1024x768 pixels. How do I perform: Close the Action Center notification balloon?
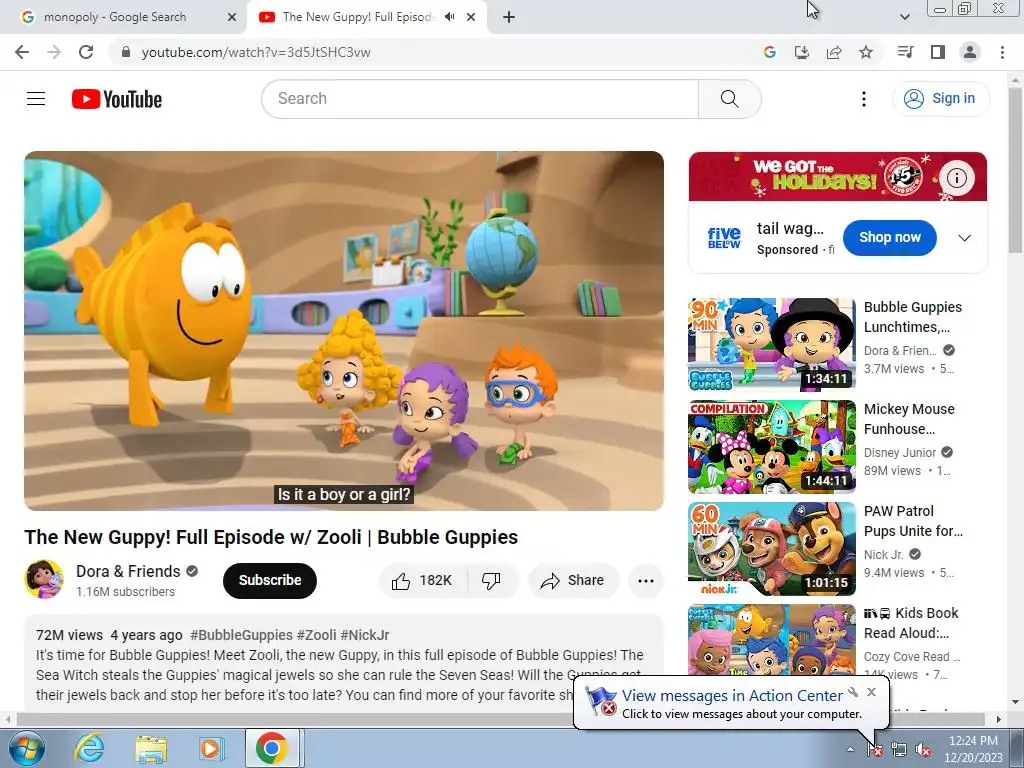click(x=871, y=692)
